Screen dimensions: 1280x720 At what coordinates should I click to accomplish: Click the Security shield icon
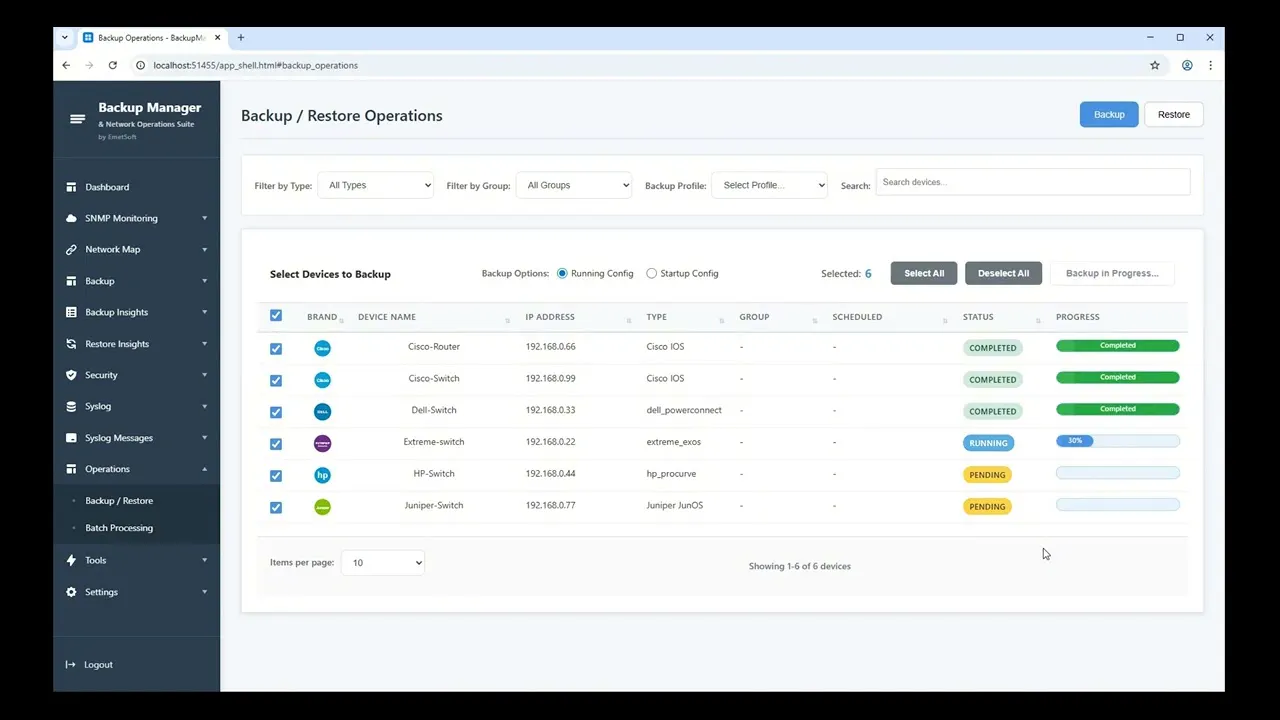pyautogui.click(x=71, y=375)
